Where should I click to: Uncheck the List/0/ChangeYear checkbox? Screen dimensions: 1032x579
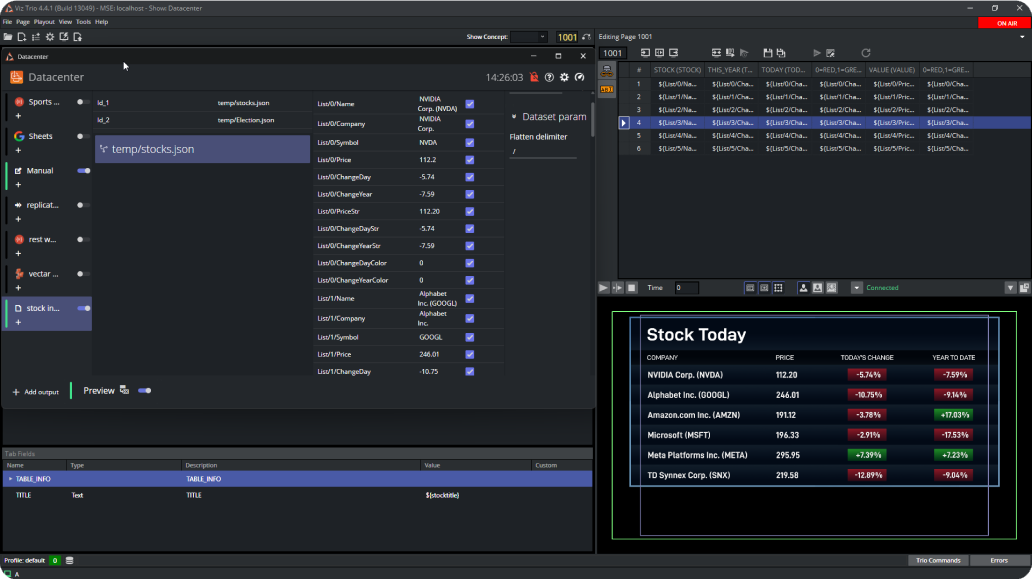470,194
